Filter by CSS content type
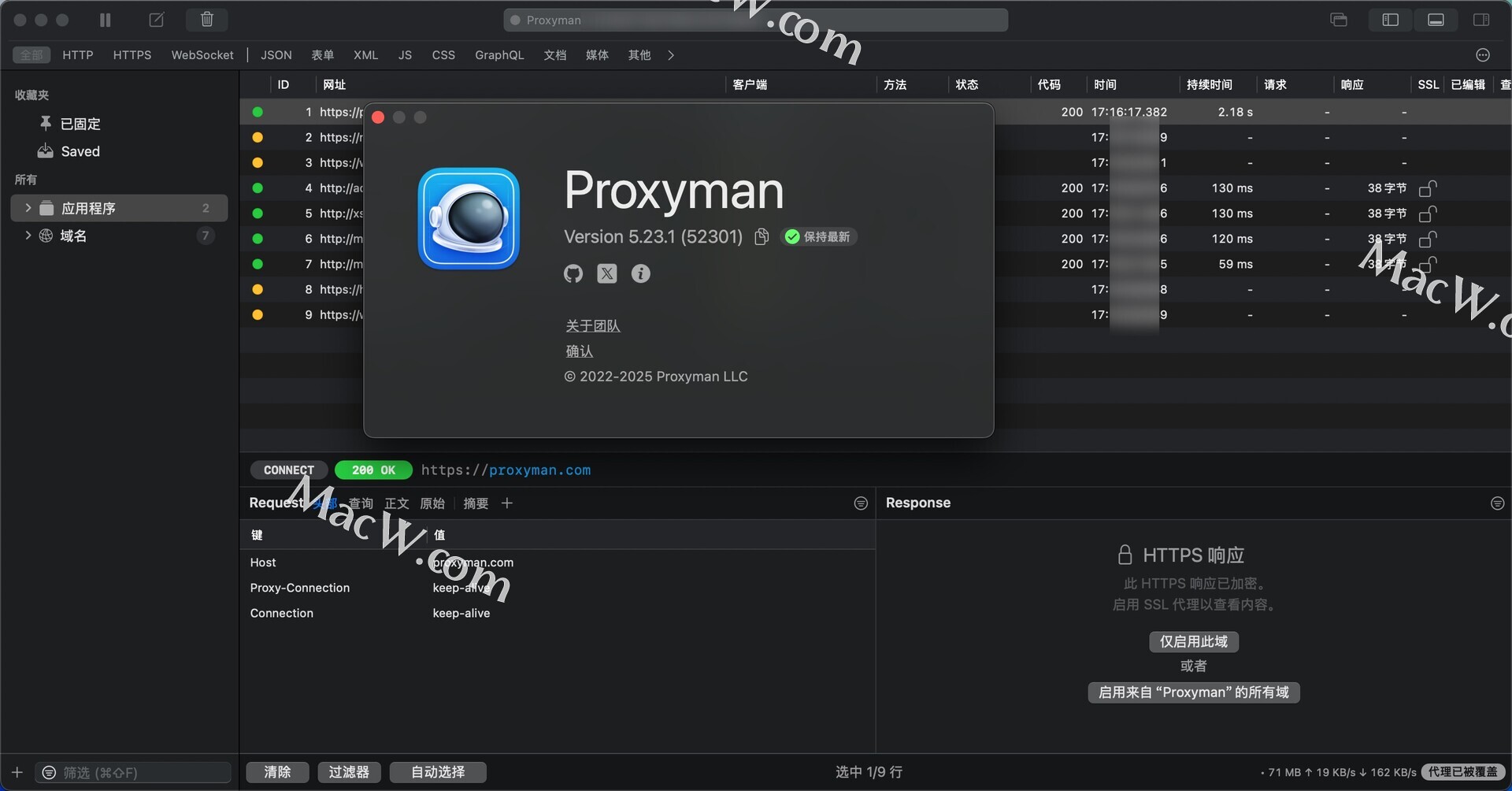This screenshot has height=791, width=1512. [x=443, y=54]
